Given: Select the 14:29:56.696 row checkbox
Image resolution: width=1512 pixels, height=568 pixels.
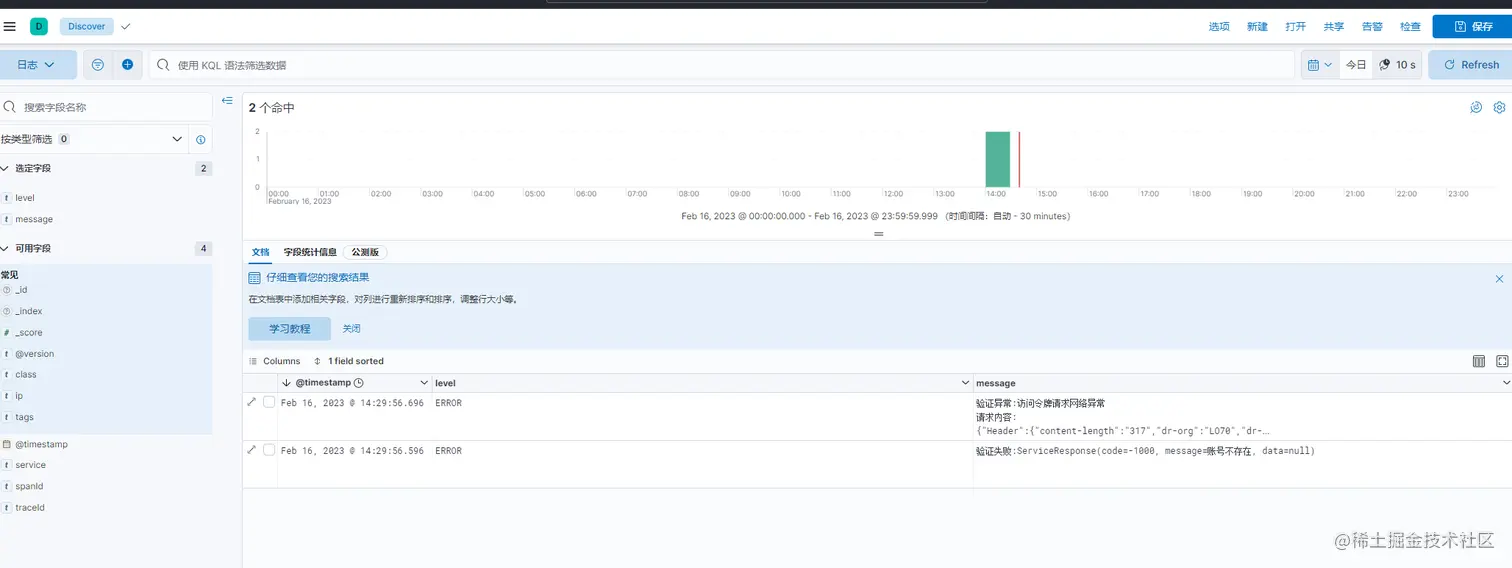Looking at the screenshot, I should click(269, 402).
